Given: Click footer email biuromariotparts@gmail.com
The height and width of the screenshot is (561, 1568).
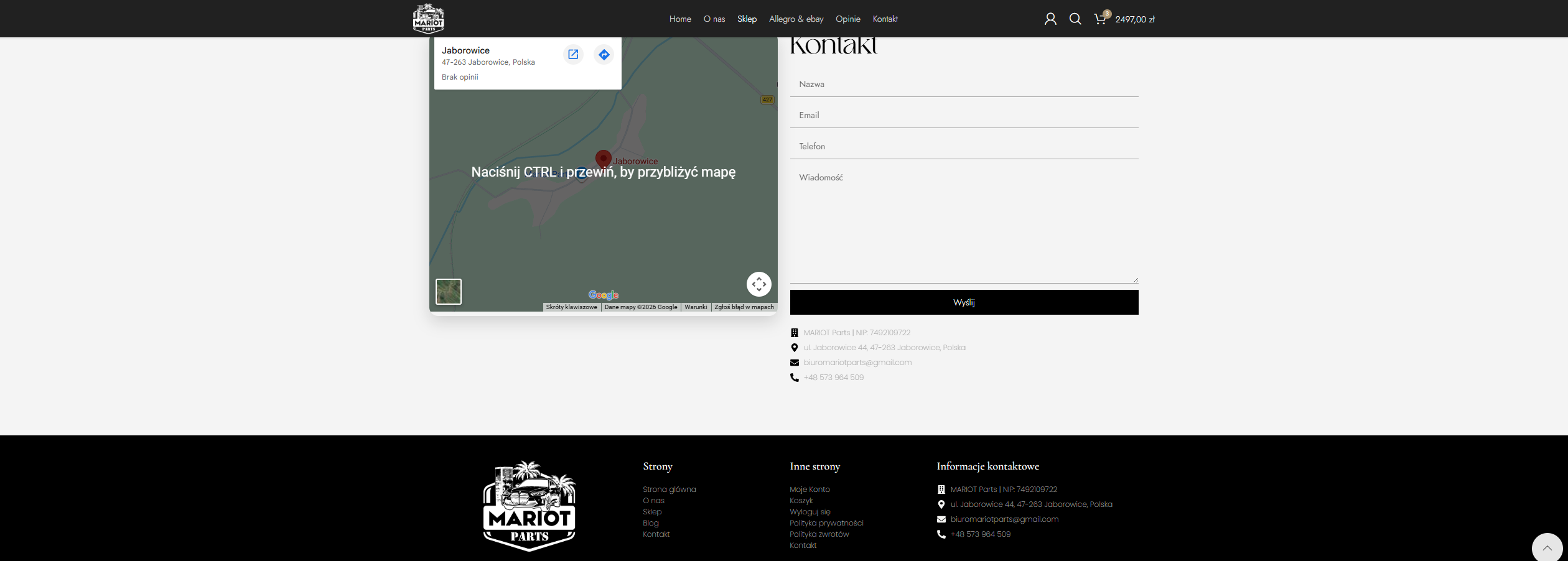Looking at the screenshot, I should [x=1004, y=519].
